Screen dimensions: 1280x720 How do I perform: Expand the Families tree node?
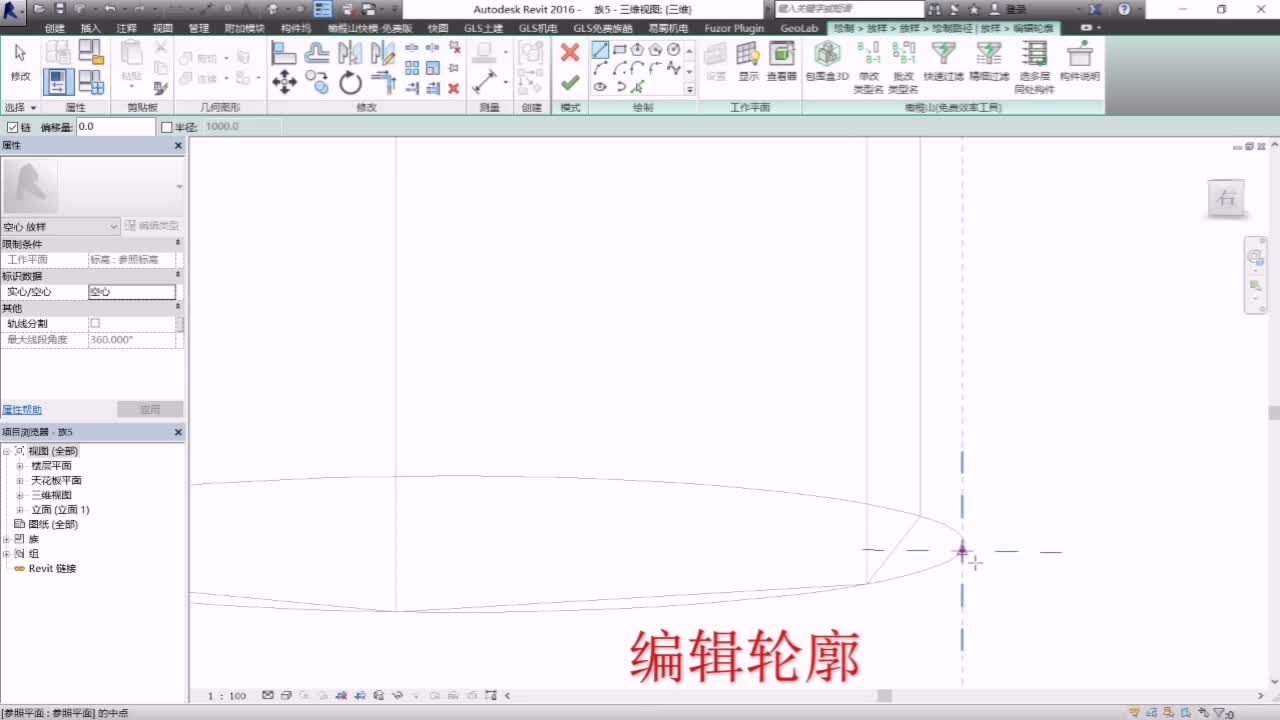[x=6, y=539]
